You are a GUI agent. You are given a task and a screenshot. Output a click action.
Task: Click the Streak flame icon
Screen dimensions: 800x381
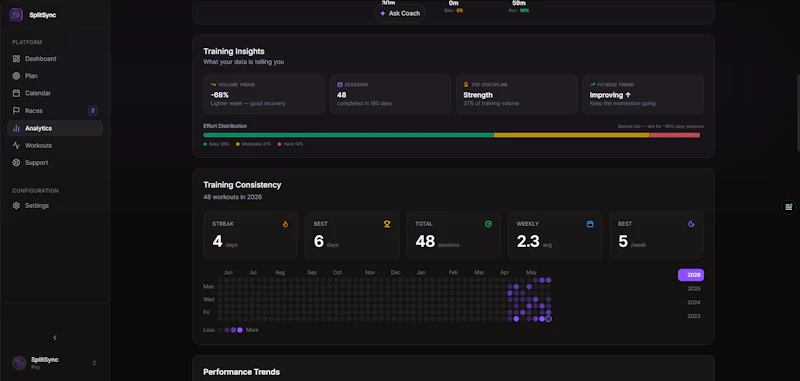(285, 224)
